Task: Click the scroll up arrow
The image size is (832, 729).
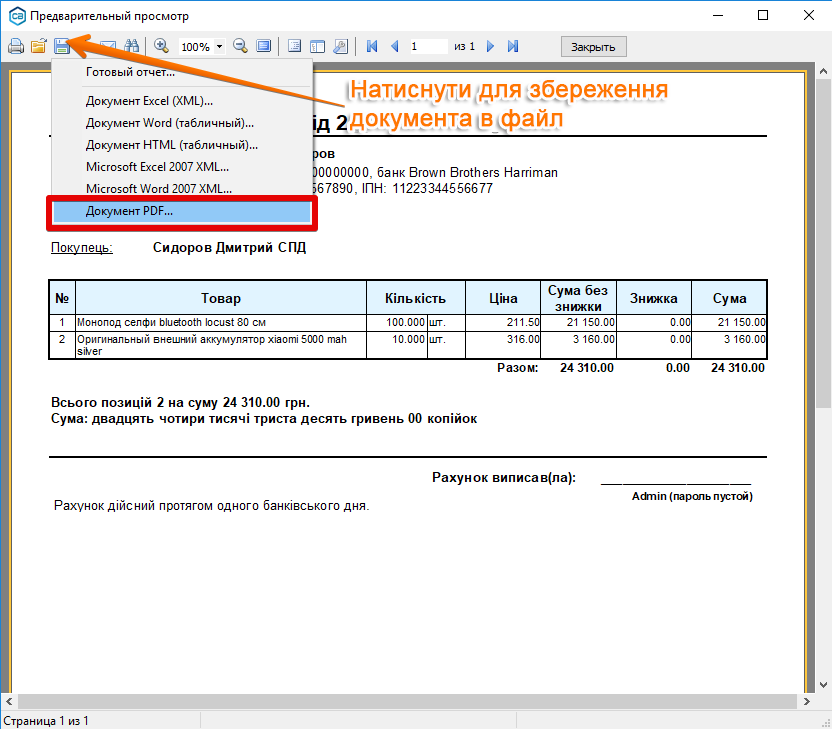Action: click(x=823, y=71)
